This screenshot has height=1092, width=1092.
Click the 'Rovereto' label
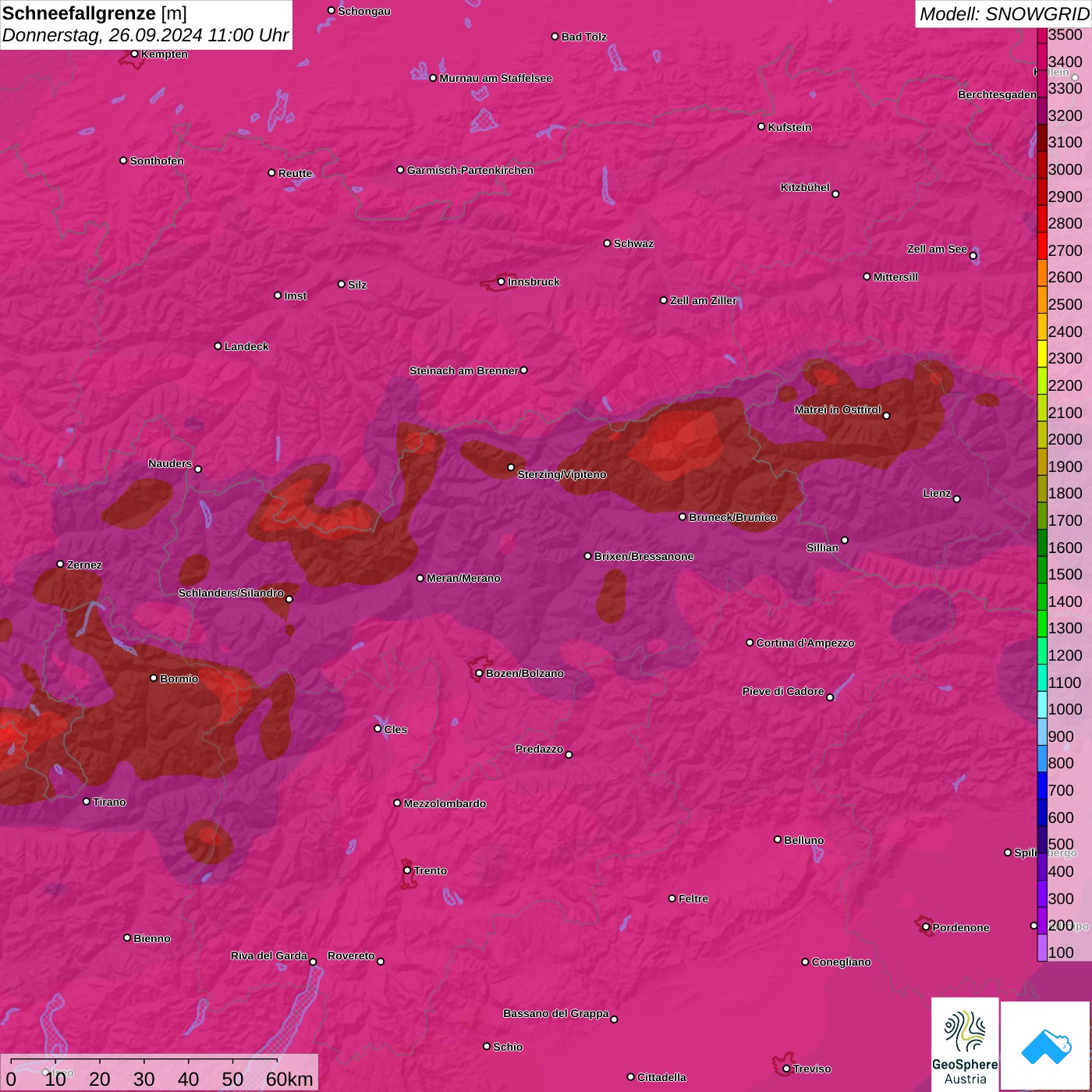click(x=351, y=955)
